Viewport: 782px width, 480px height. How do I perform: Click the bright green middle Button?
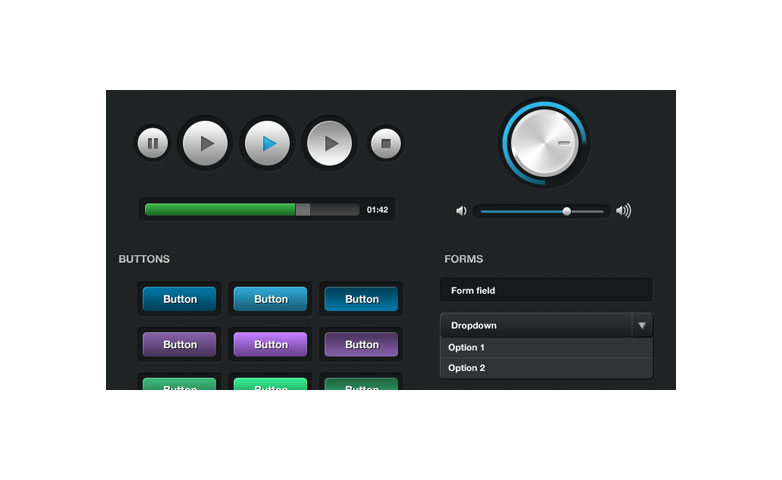[270, 384]
